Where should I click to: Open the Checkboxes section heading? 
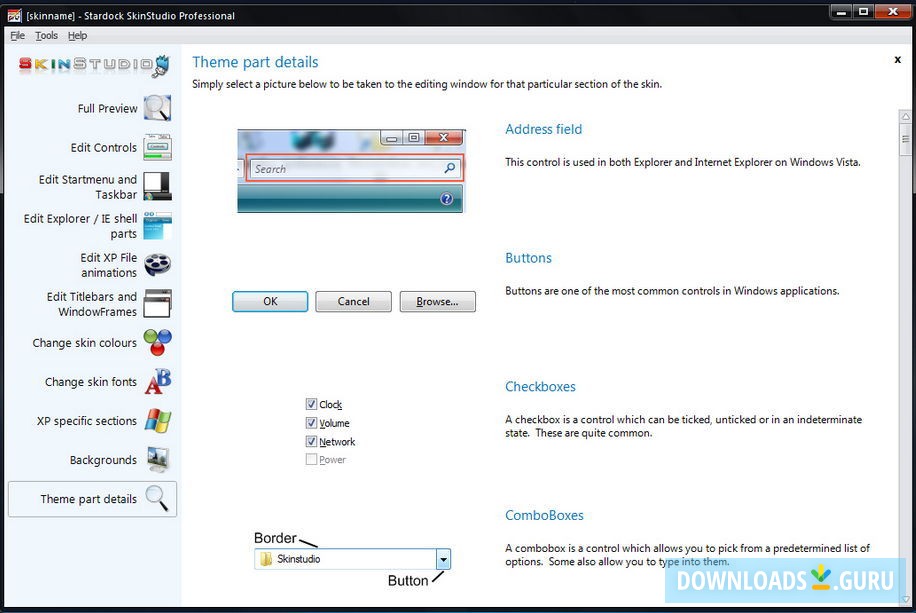click(540, 386)
